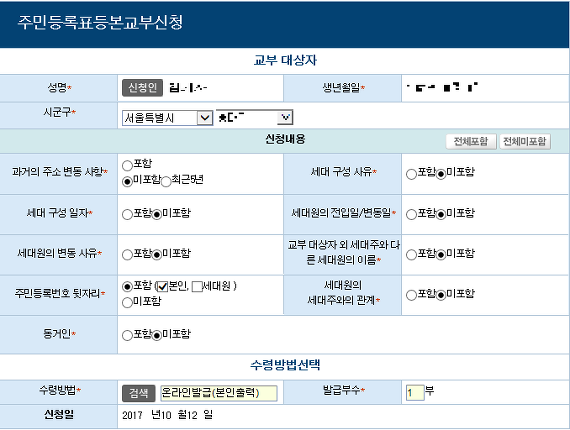Select 미포함 for 세대주와의 관계
Viewport: 570px width, 430px height.
pyautogui.click(x=441, y=295)
